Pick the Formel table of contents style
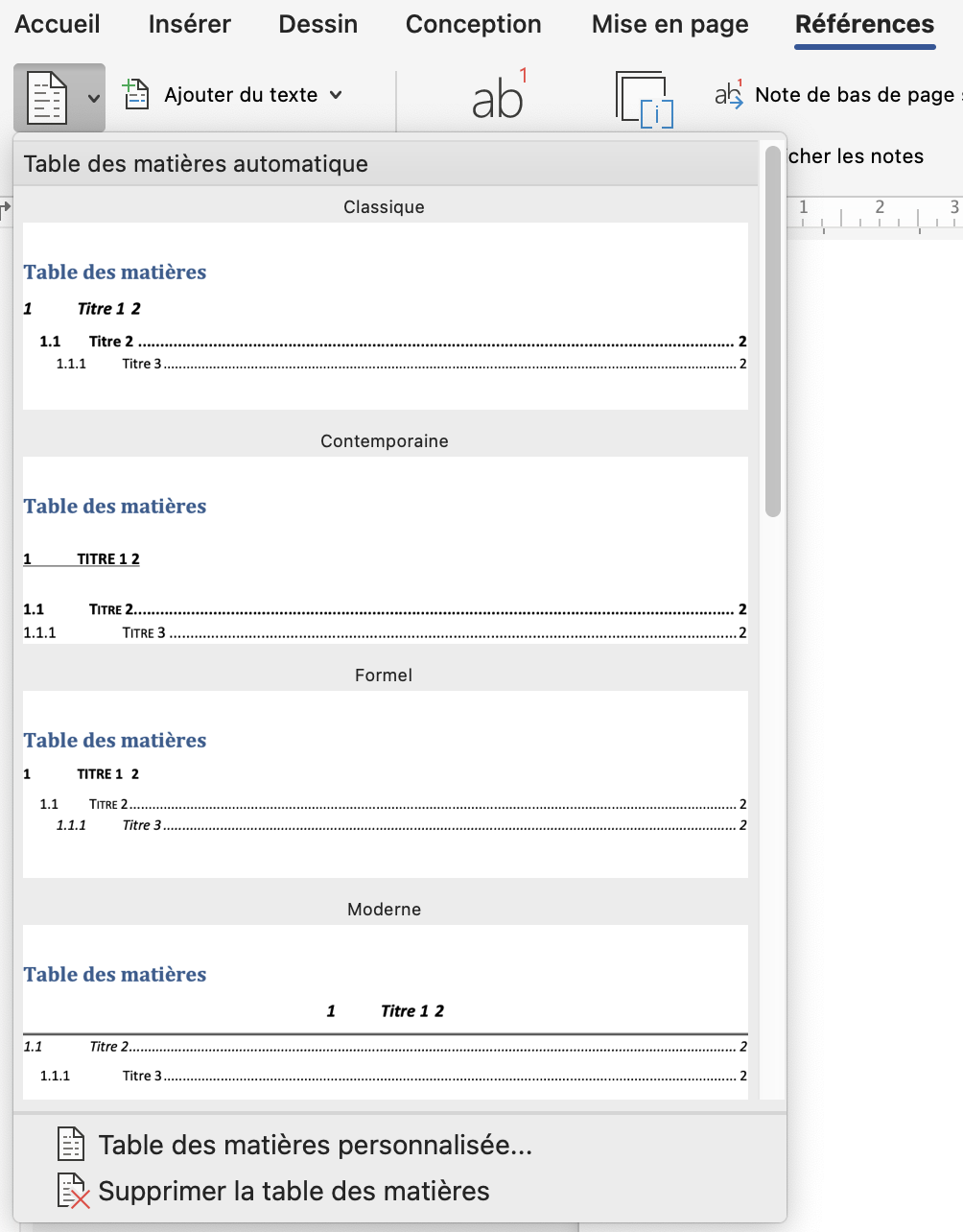 tap(385, 783)
